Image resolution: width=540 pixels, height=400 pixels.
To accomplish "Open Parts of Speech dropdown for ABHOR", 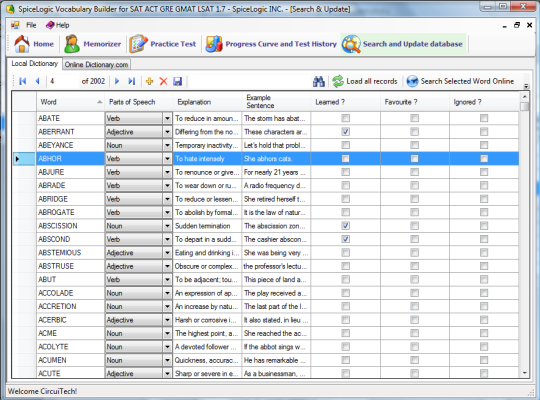I will [x=167, y=158].
